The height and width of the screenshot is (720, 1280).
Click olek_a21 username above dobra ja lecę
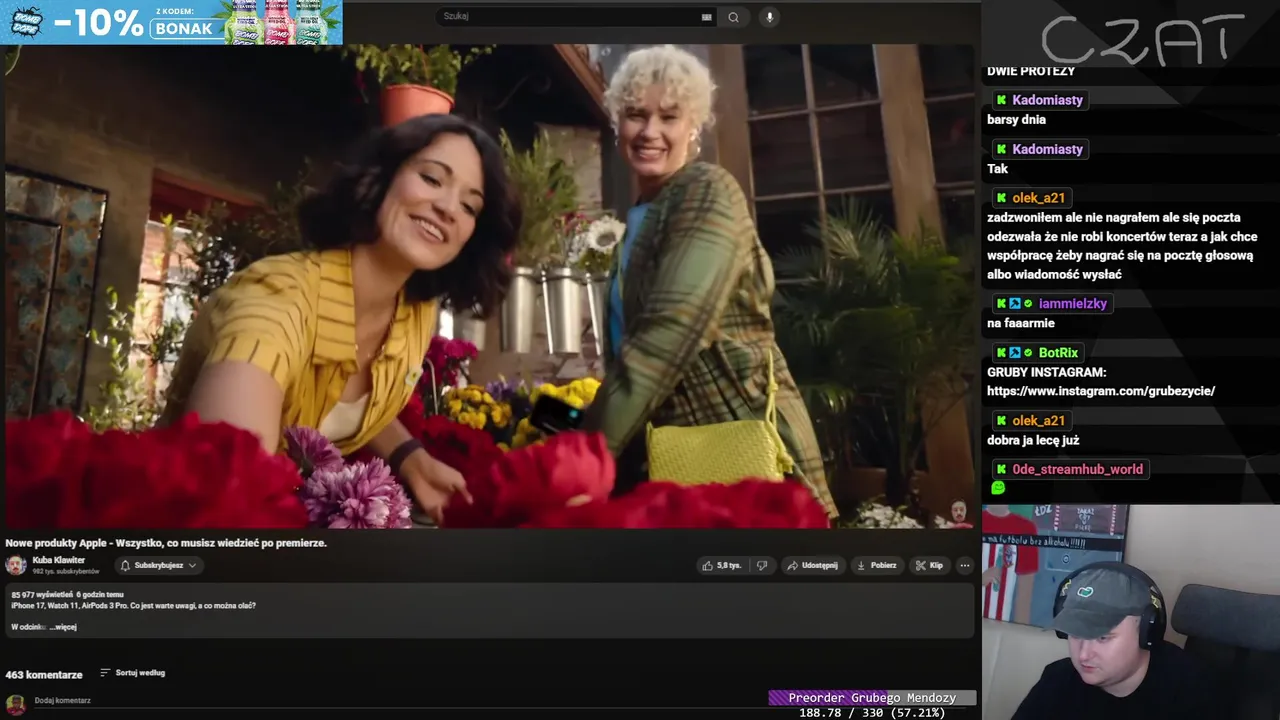(x=1038, y=420)
